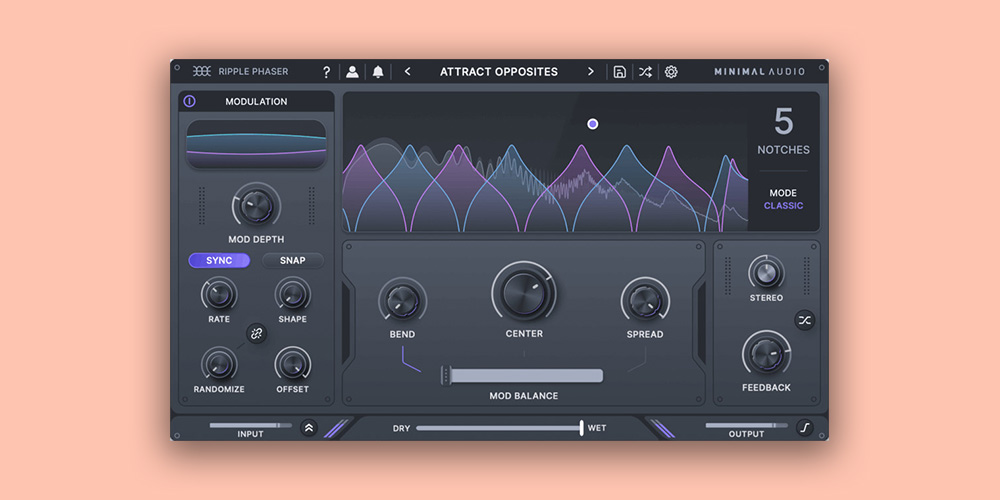Open settings gear icon
1000x500 pixels.
[x=671, y=72]
